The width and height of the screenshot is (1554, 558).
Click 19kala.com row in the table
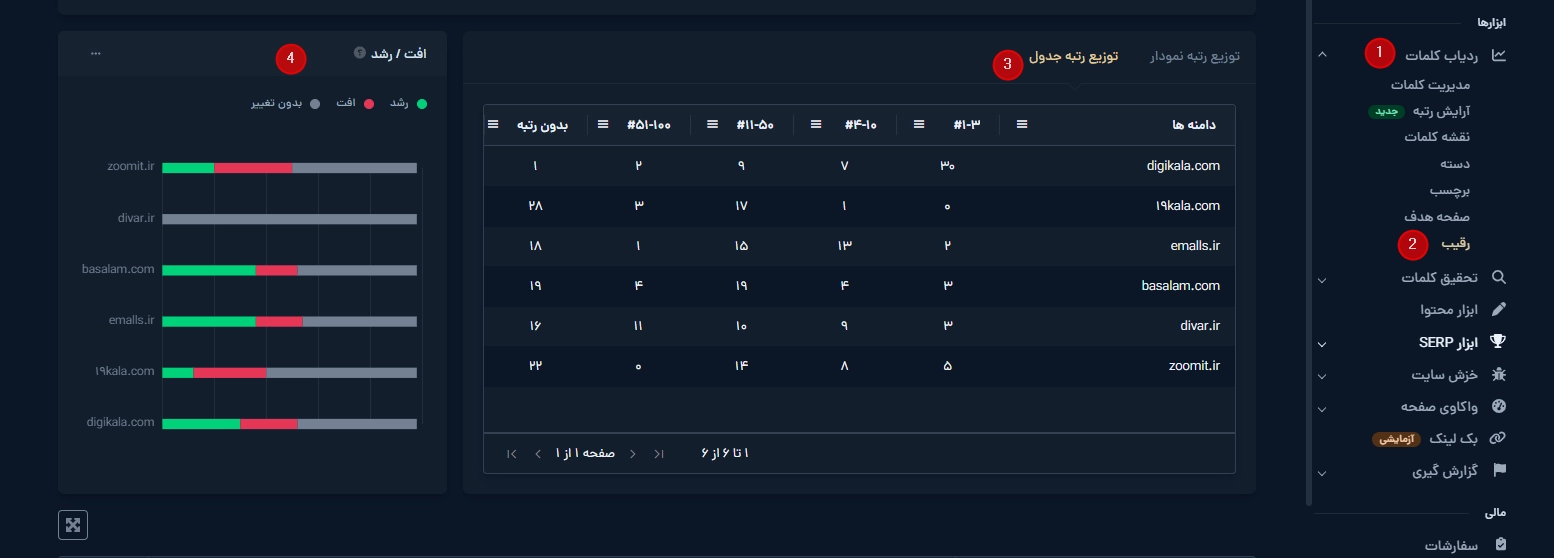click(859, 206)
